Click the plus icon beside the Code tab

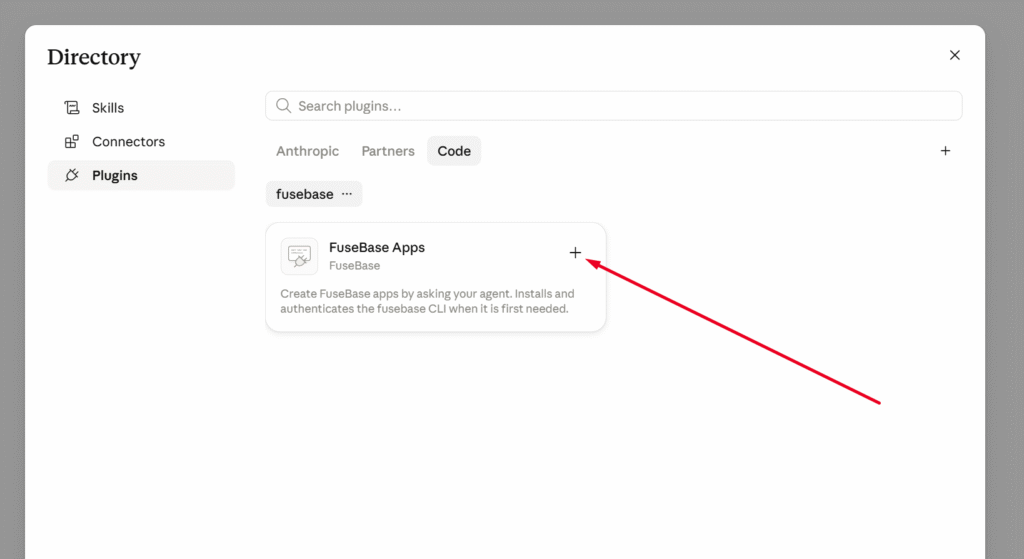pyautogui.click(x=945, y=151)
